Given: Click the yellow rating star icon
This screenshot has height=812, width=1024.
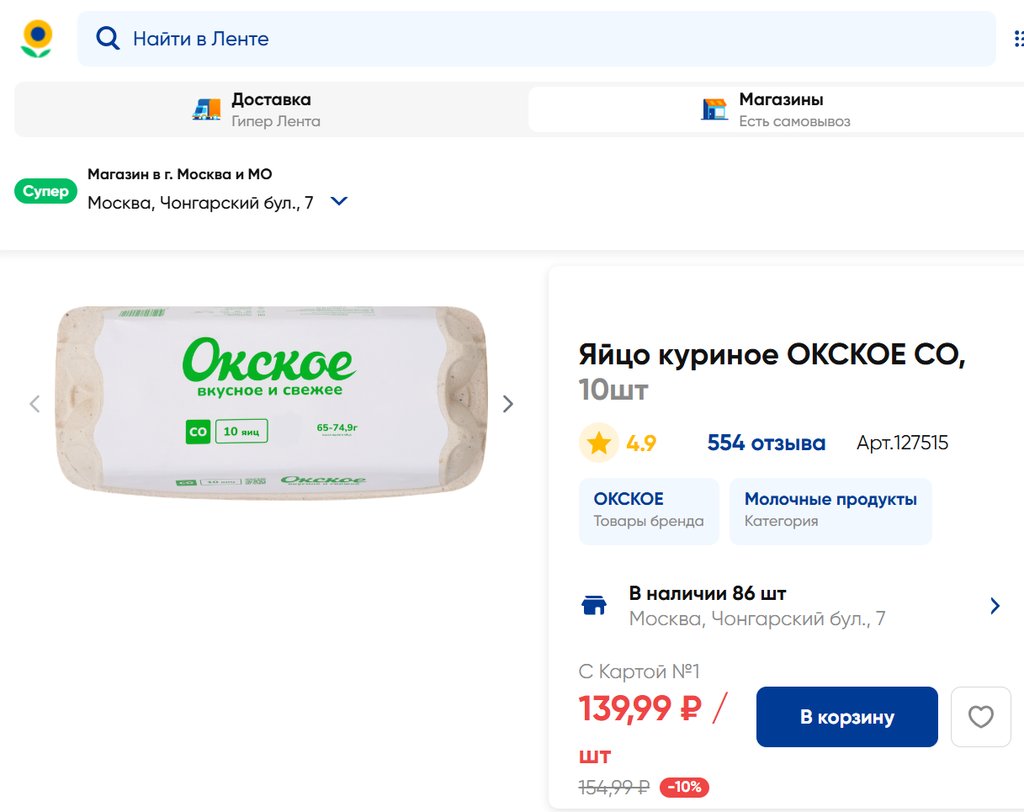Looking at the screenshot, I should (x=598, y=443).
